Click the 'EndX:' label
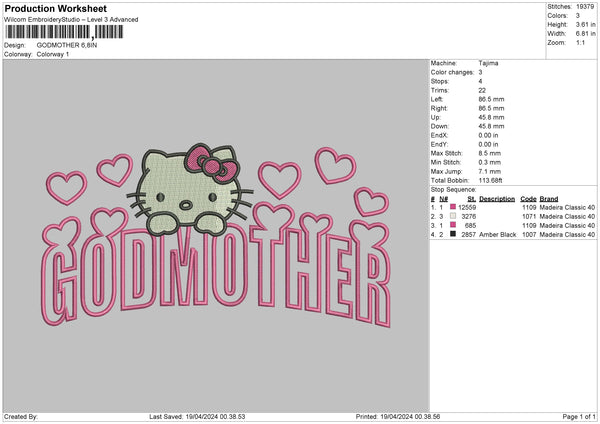The image size is (600, 424). (x=439, y=135)
